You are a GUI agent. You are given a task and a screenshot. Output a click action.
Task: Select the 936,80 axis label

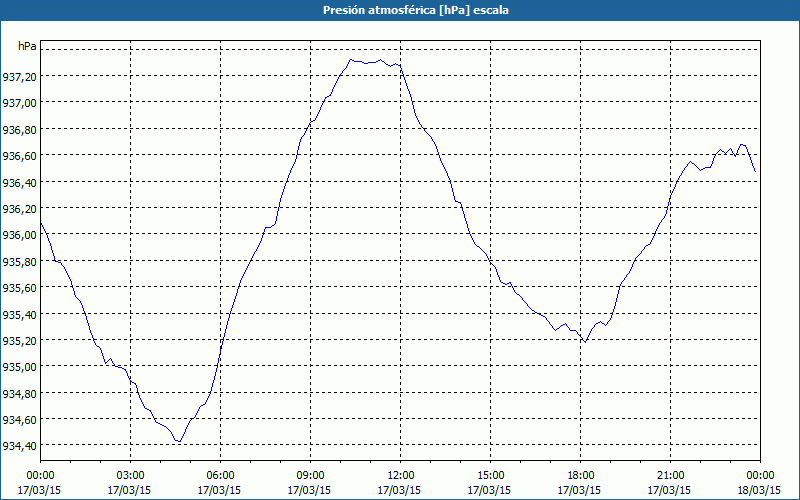[19, 130]
